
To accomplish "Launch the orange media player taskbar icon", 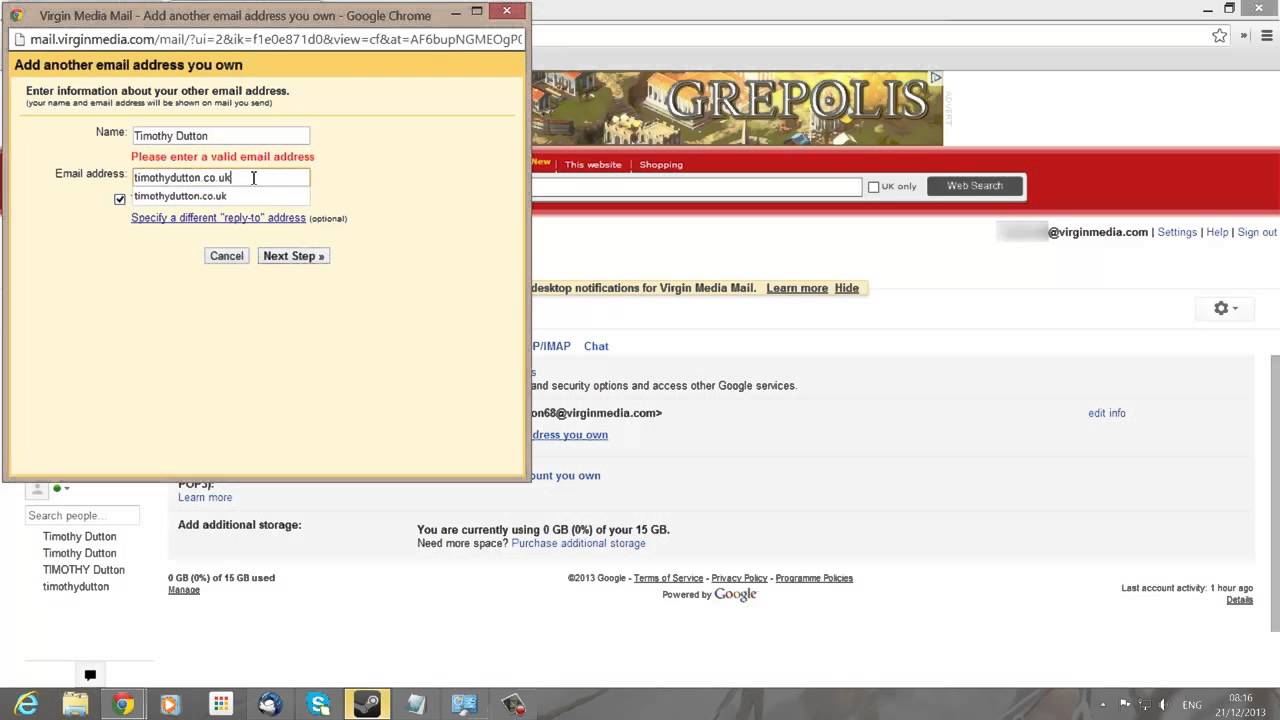I will click(x=170, y=704).
